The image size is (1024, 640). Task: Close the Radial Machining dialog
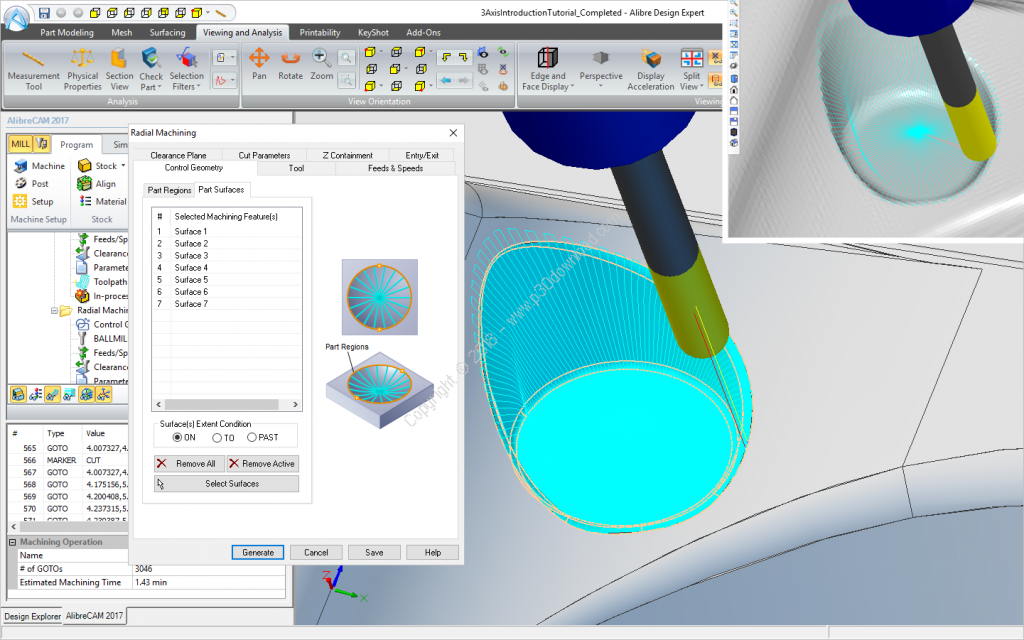pos(453,133)
